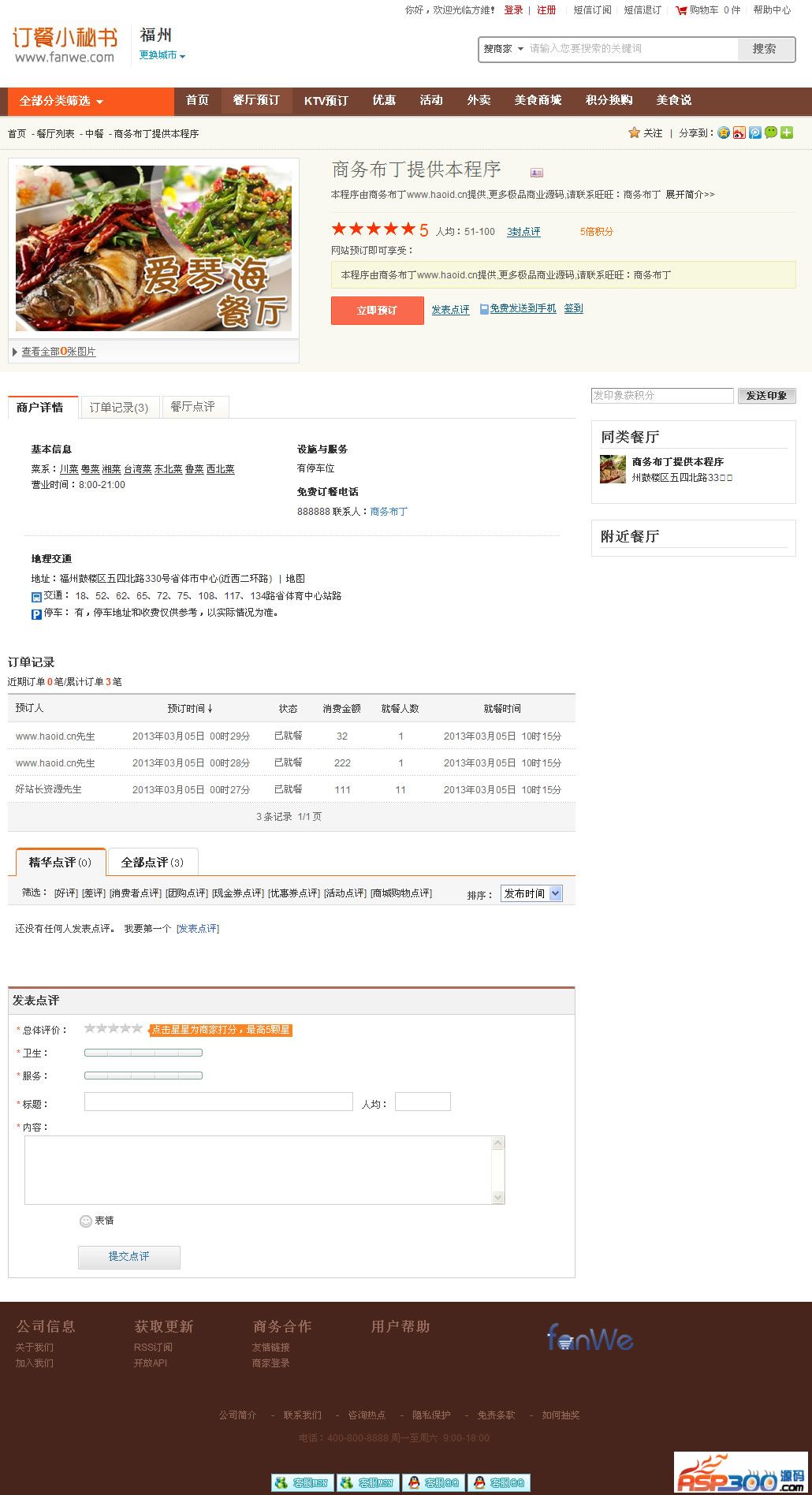Open the 全部点评 (3) tab

(x=152, y=862)
